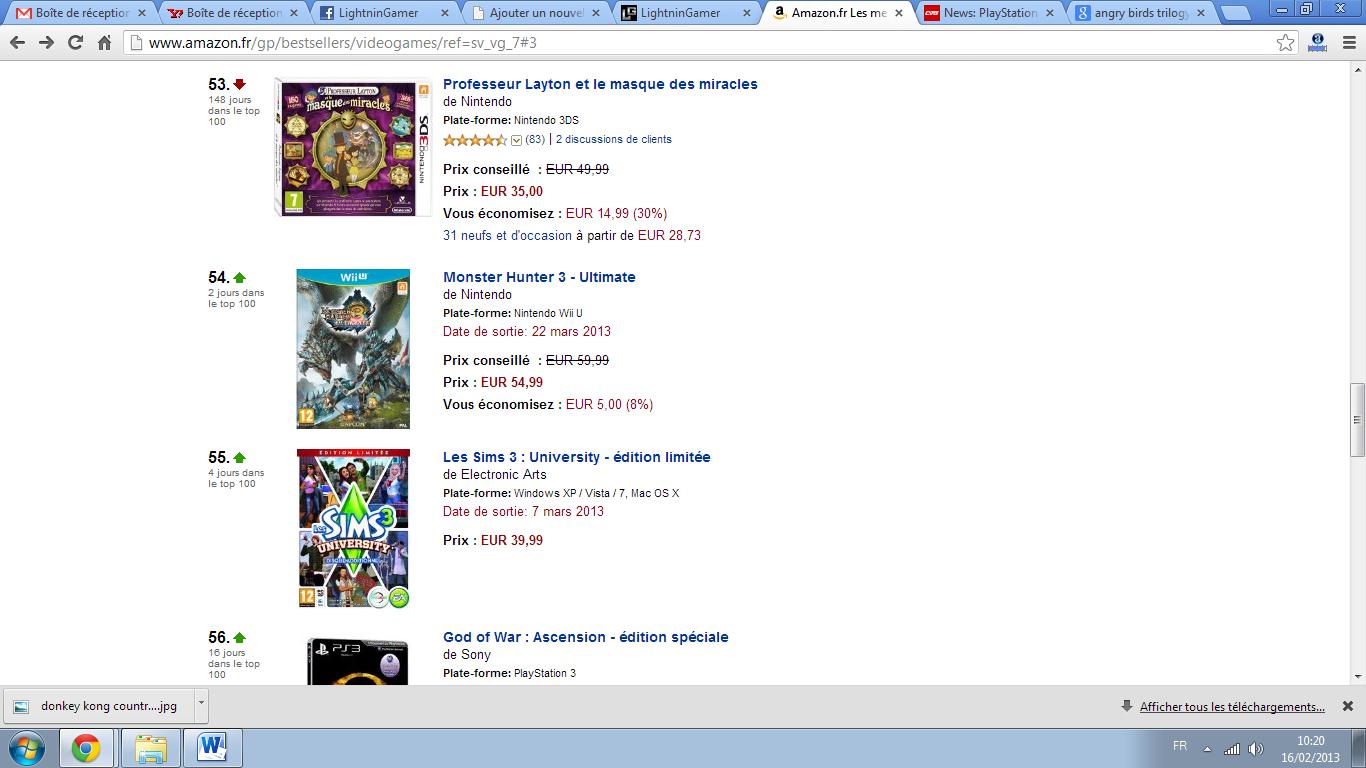Open dropdown arrow beside donkey kong download
This screenshot has width=1366, height=768.
(201, 704)
